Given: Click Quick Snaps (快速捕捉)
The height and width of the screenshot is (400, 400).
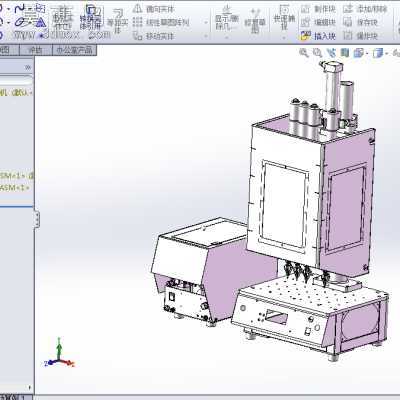Looking at the screenshot, I should [x=284, y=17].
